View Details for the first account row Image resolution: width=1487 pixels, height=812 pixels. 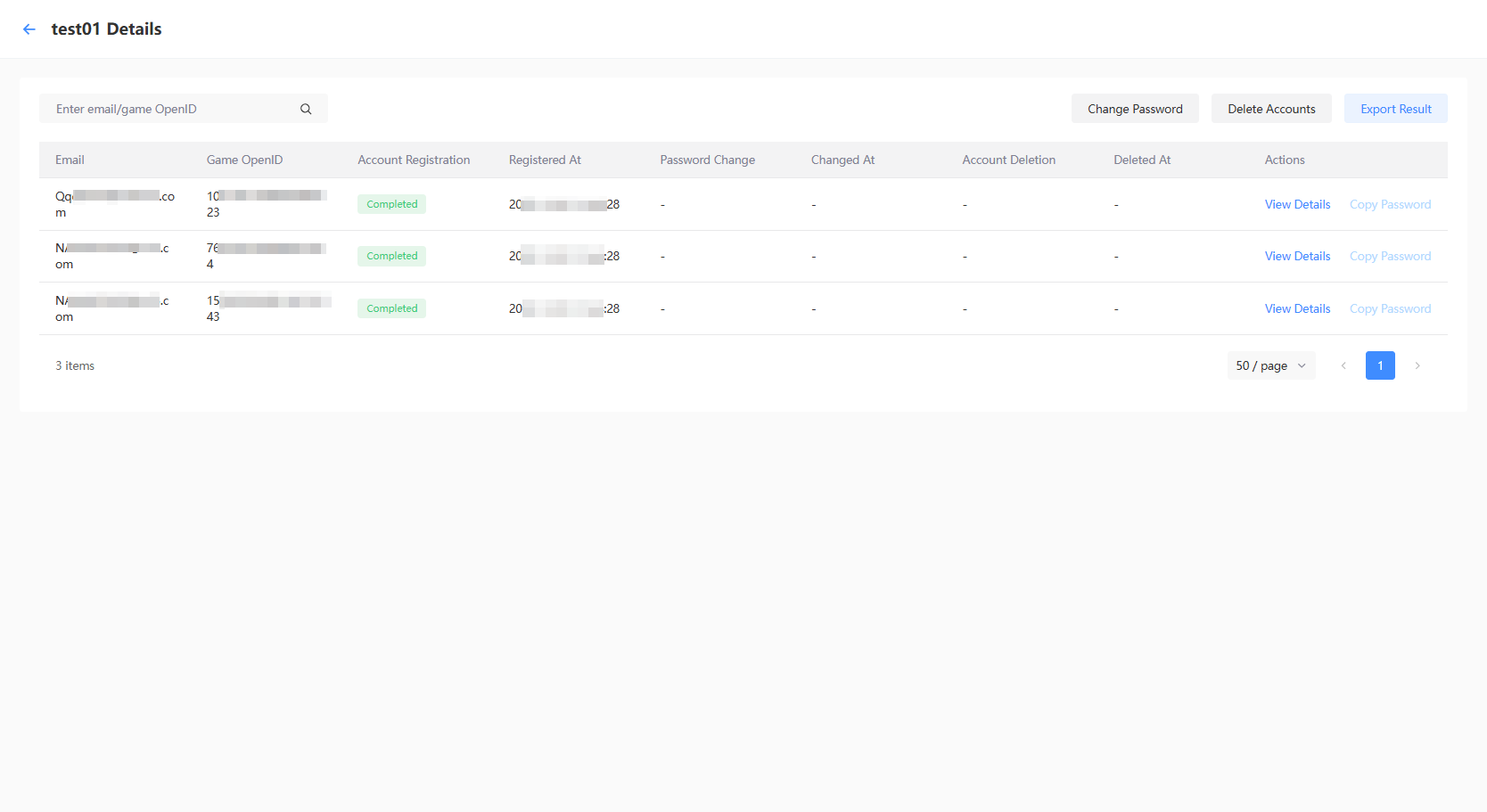pyautogui.click(x=1297, y=204)
